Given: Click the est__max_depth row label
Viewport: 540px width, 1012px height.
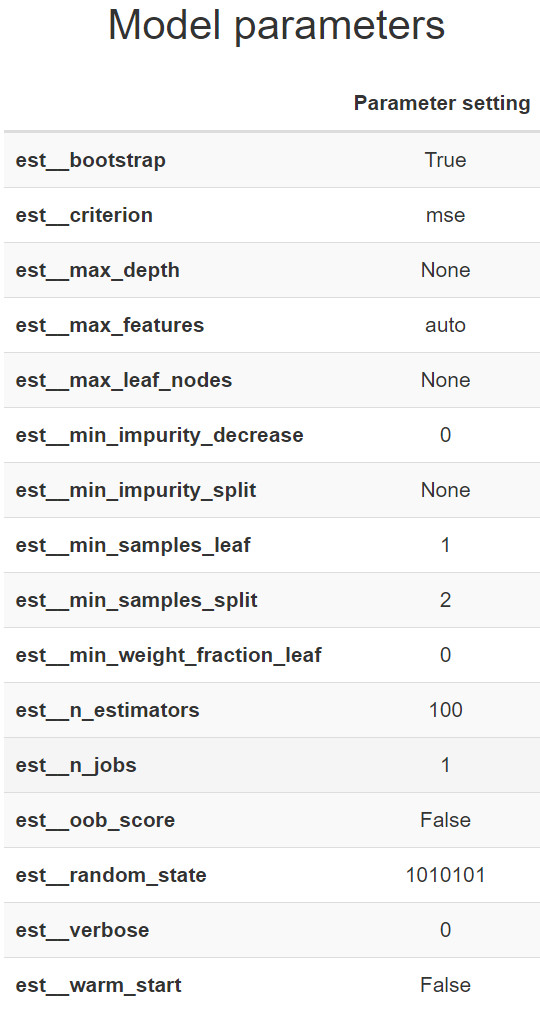Looking at the screenshot, I should pyautogui.click(x=97, y=270).
